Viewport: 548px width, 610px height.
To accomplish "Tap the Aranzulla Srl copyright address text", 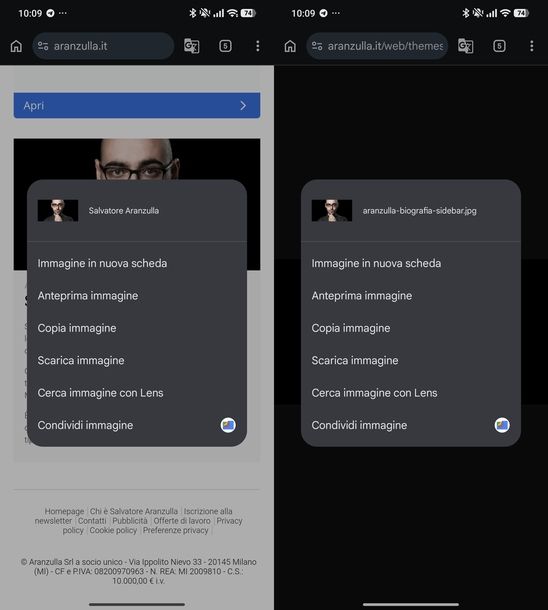I will pyautogui.click(x=138, y=571).
